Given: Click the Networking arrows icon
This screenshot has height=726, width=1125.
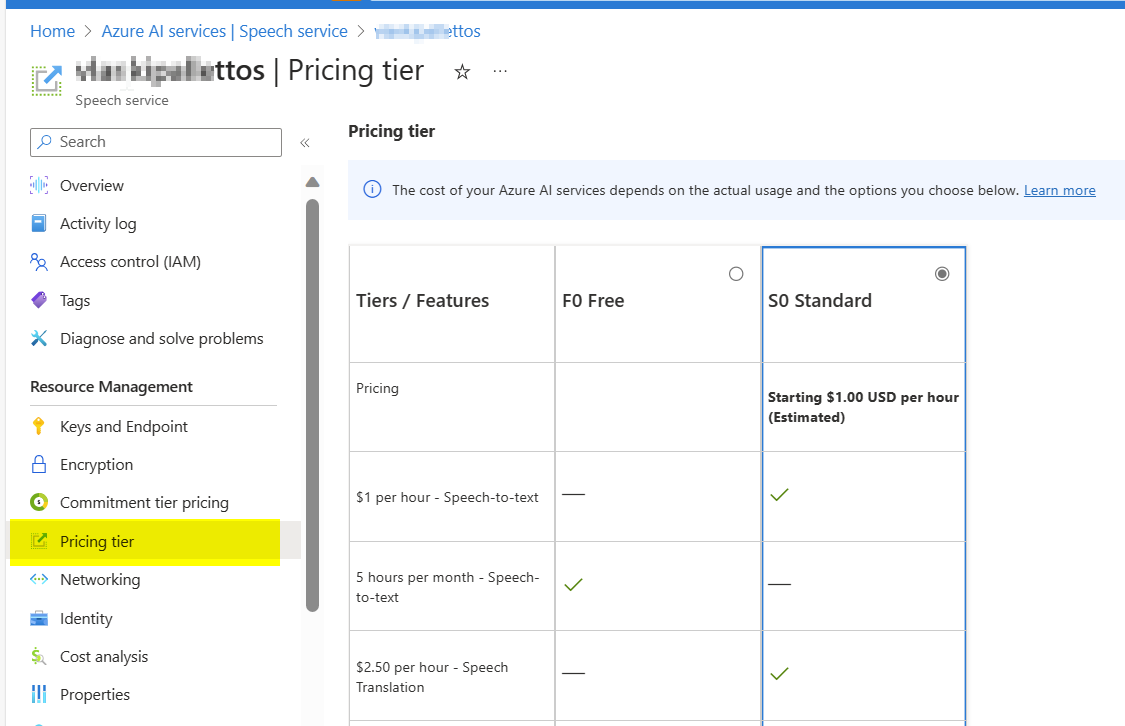Looking at the screenshot, I should [x=39, y=579].
